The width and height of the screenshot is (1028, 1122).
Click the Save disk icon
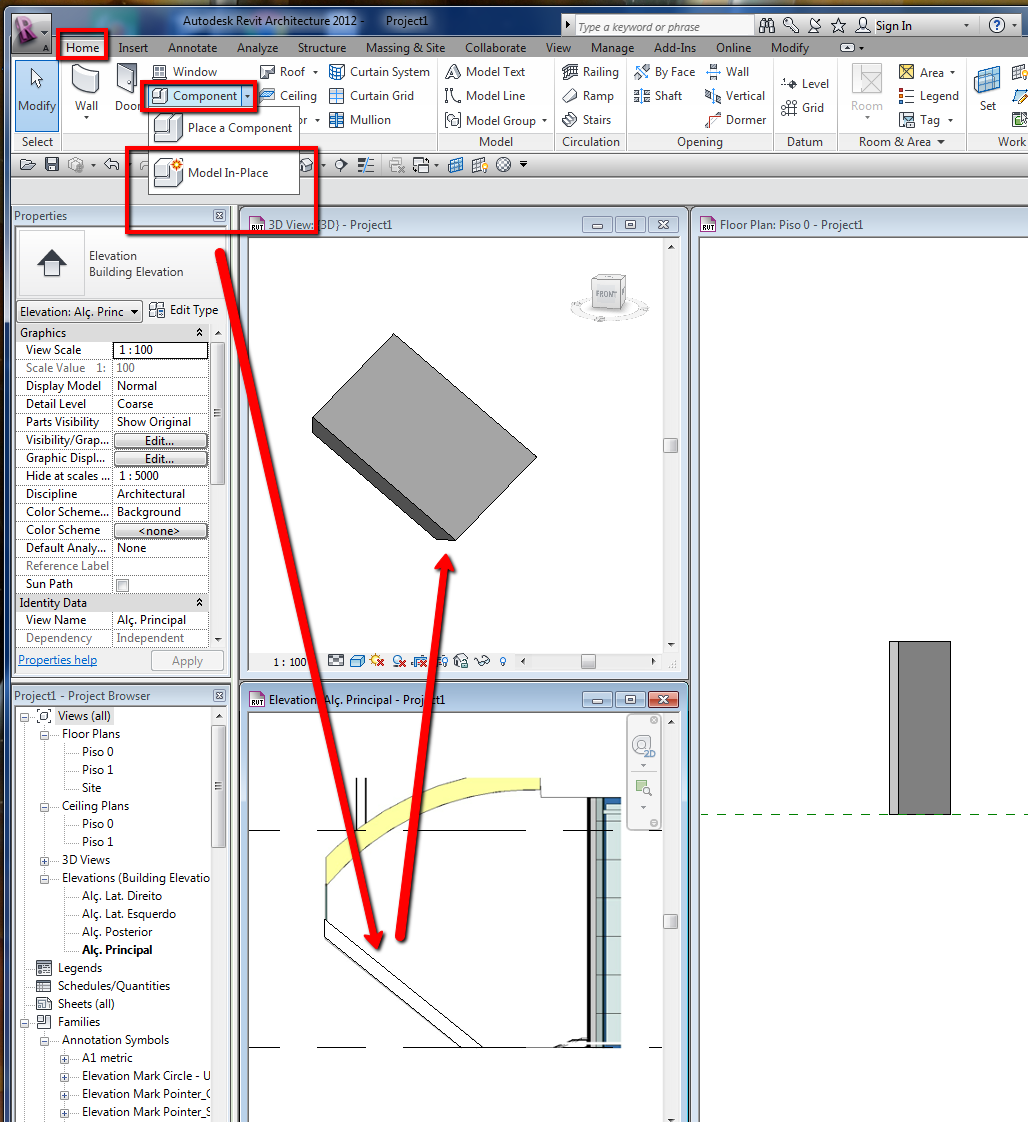point(52,165)
